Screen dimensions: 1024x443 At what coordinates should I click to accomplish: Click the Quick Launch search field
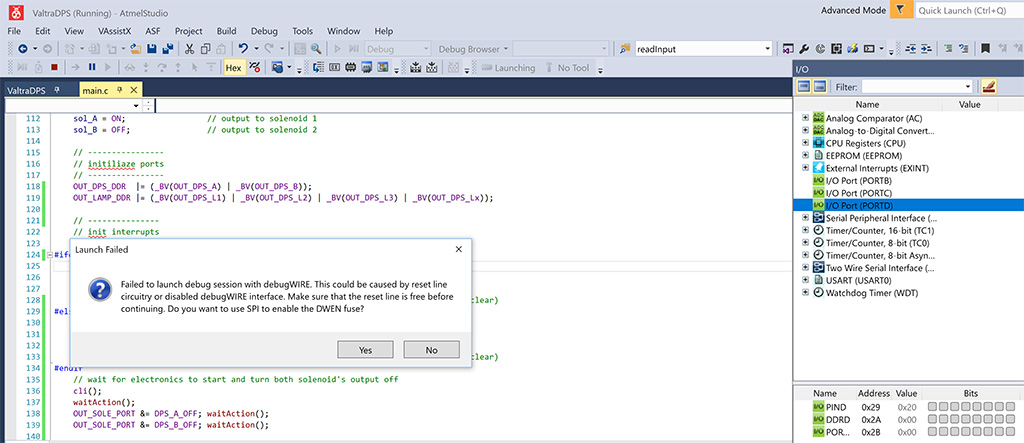coord(968,10)
